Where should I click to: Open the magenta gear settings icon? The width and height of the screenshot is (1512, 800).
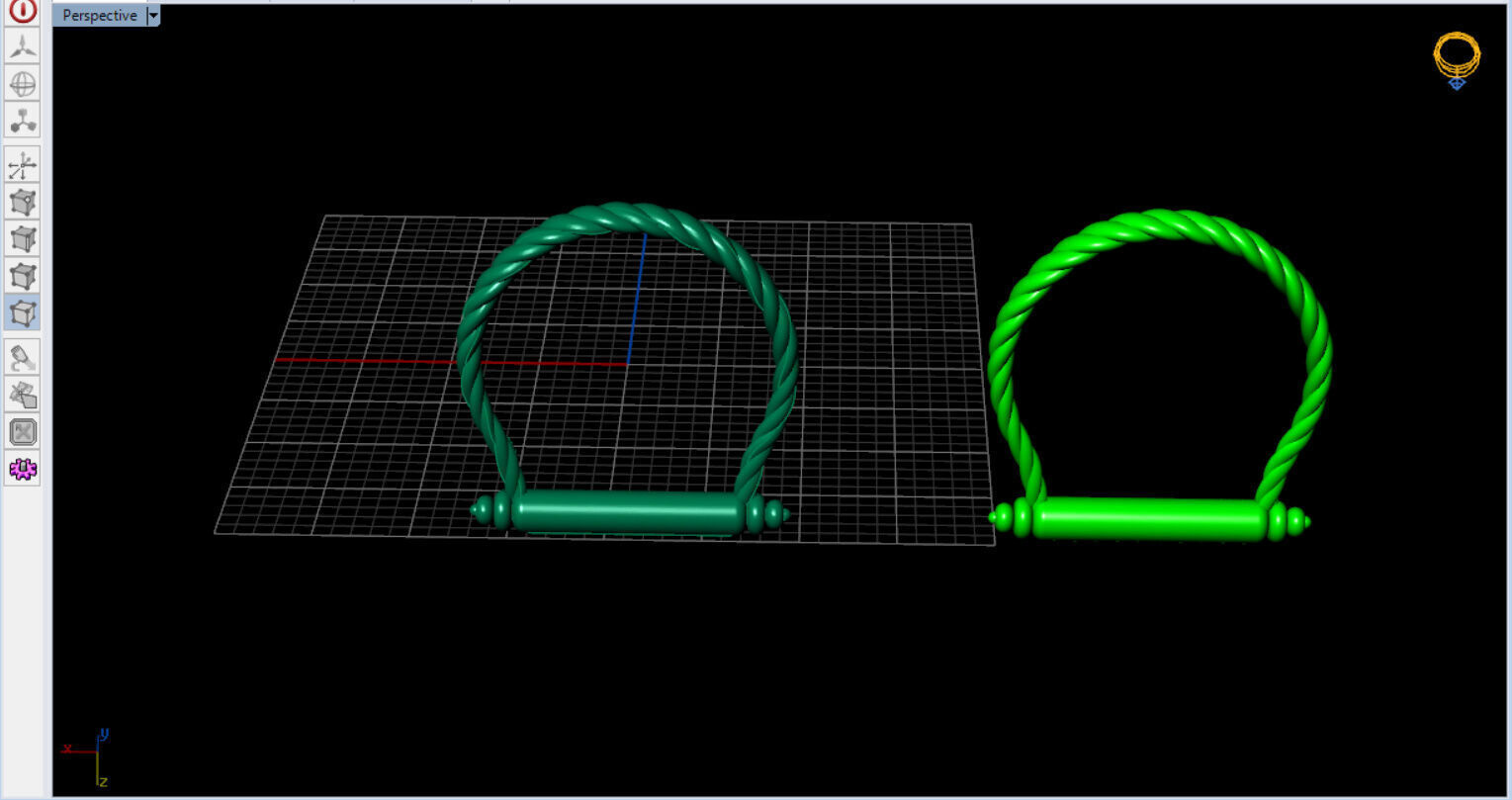click(x=22, y=469)
